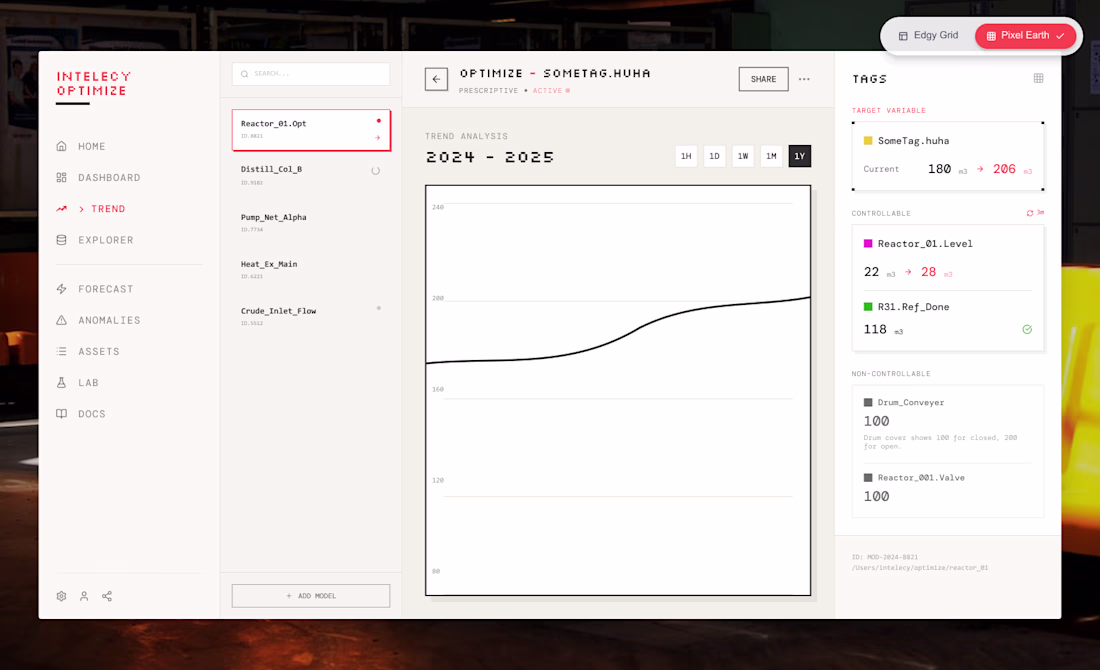The image size is (1100, 670).
Task: Click the Explorer database icon
Action: click(x=62, y=240)
